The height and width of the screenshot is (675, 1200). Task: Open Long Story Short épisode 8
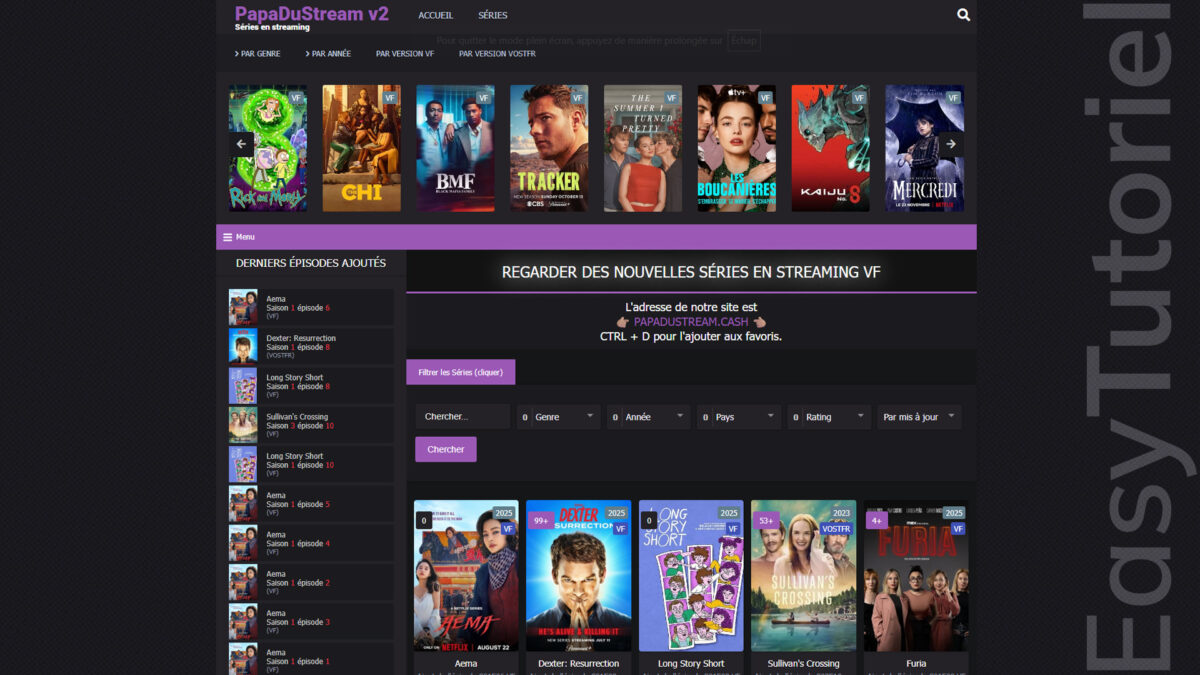(x=310, y=386)
